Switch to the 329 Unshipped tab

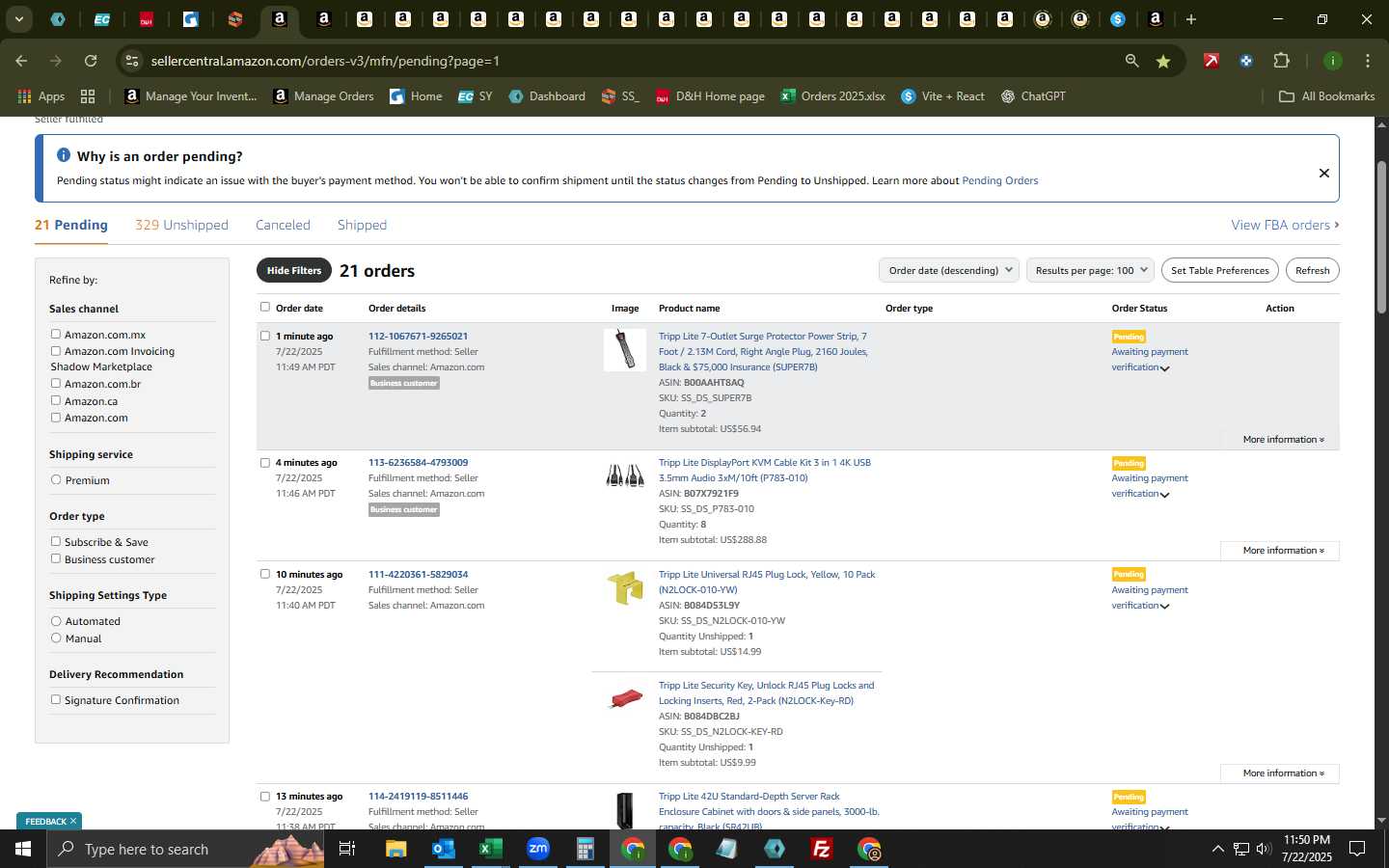coord(181,225)
